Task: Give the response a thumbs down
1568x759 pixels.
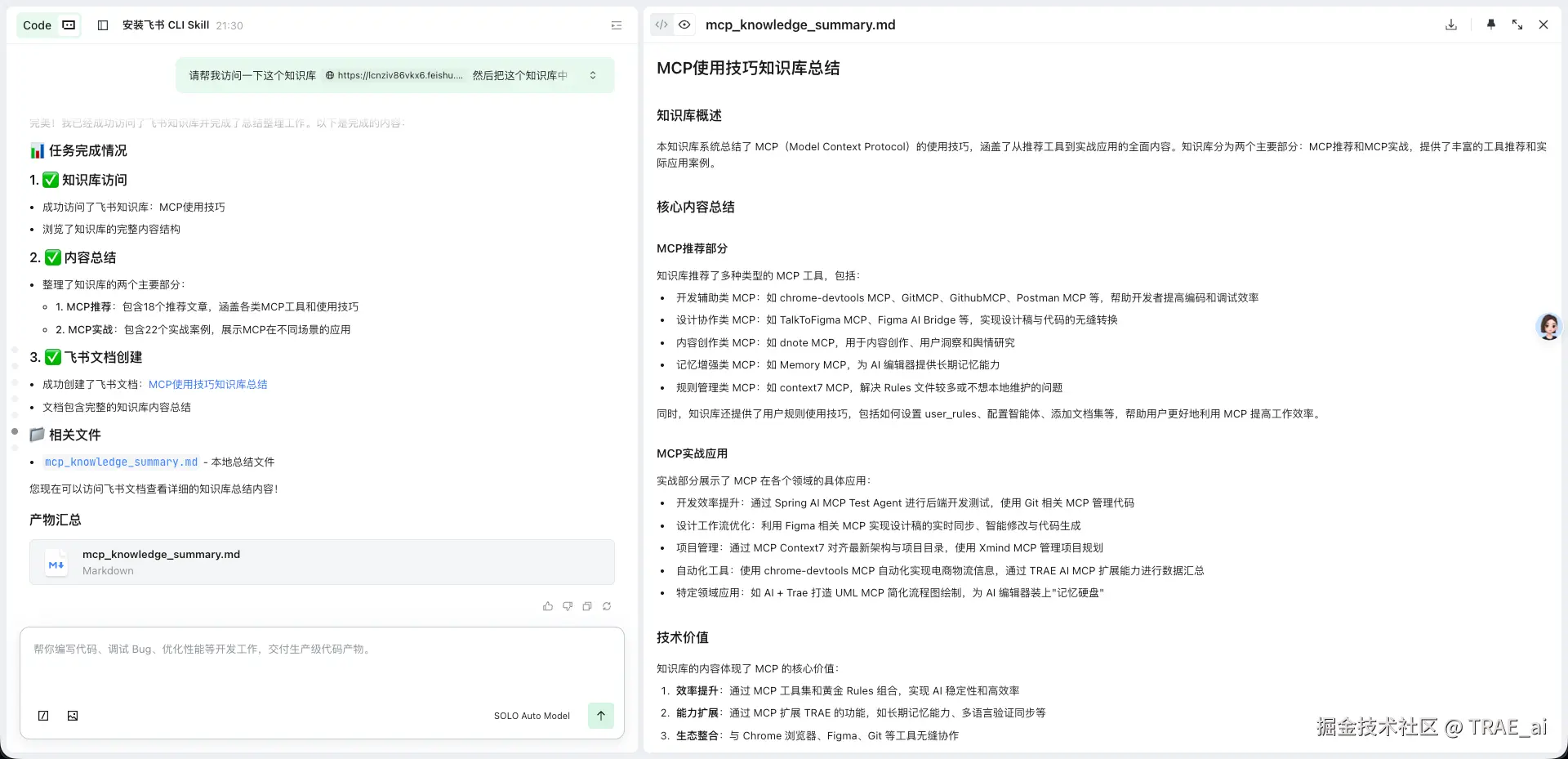Action: click(x=568, y=606)
